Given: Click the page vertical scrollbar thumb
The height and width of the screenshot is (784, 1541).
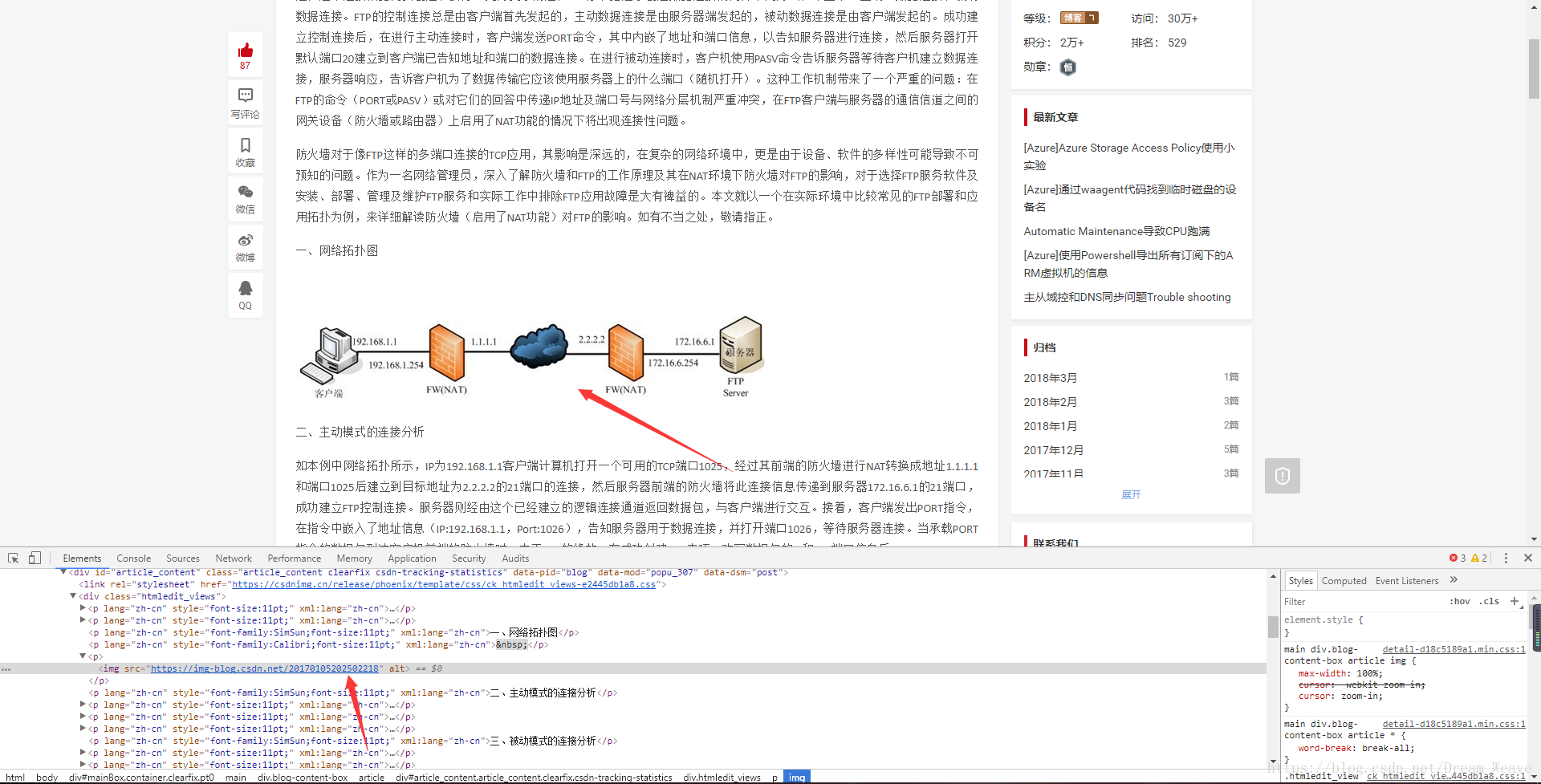Looking at the screenshot, I should [1534, 68].
